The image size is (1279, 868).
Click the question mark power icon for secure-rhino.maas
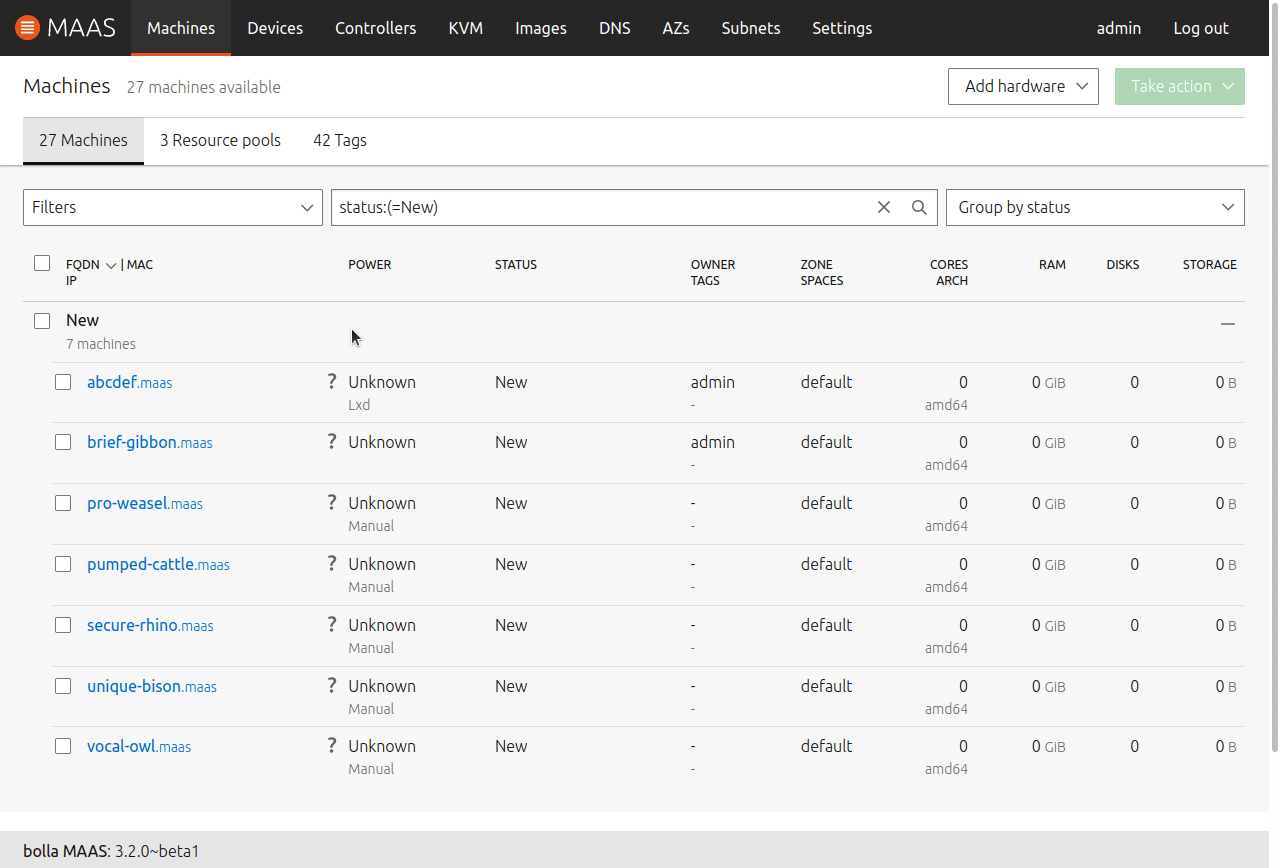point(332,624)
